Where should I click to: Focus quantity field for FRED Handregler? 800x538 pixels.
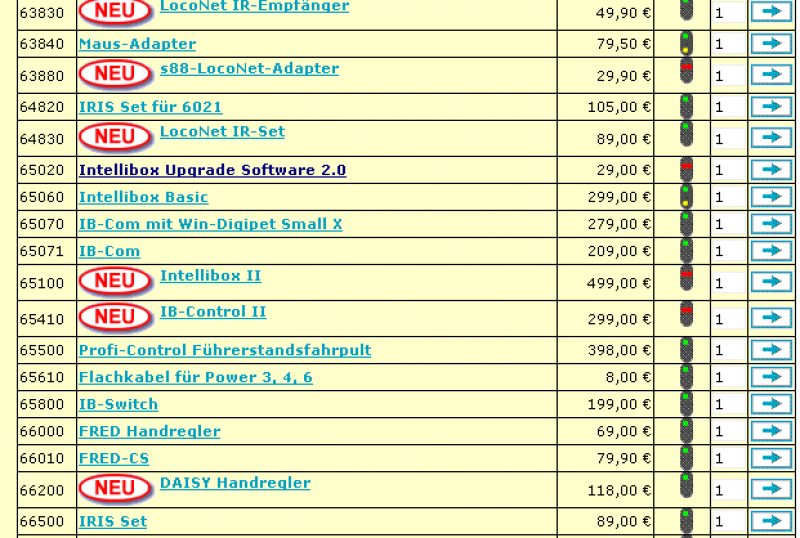pyautogui.click(x=729, y=432)
